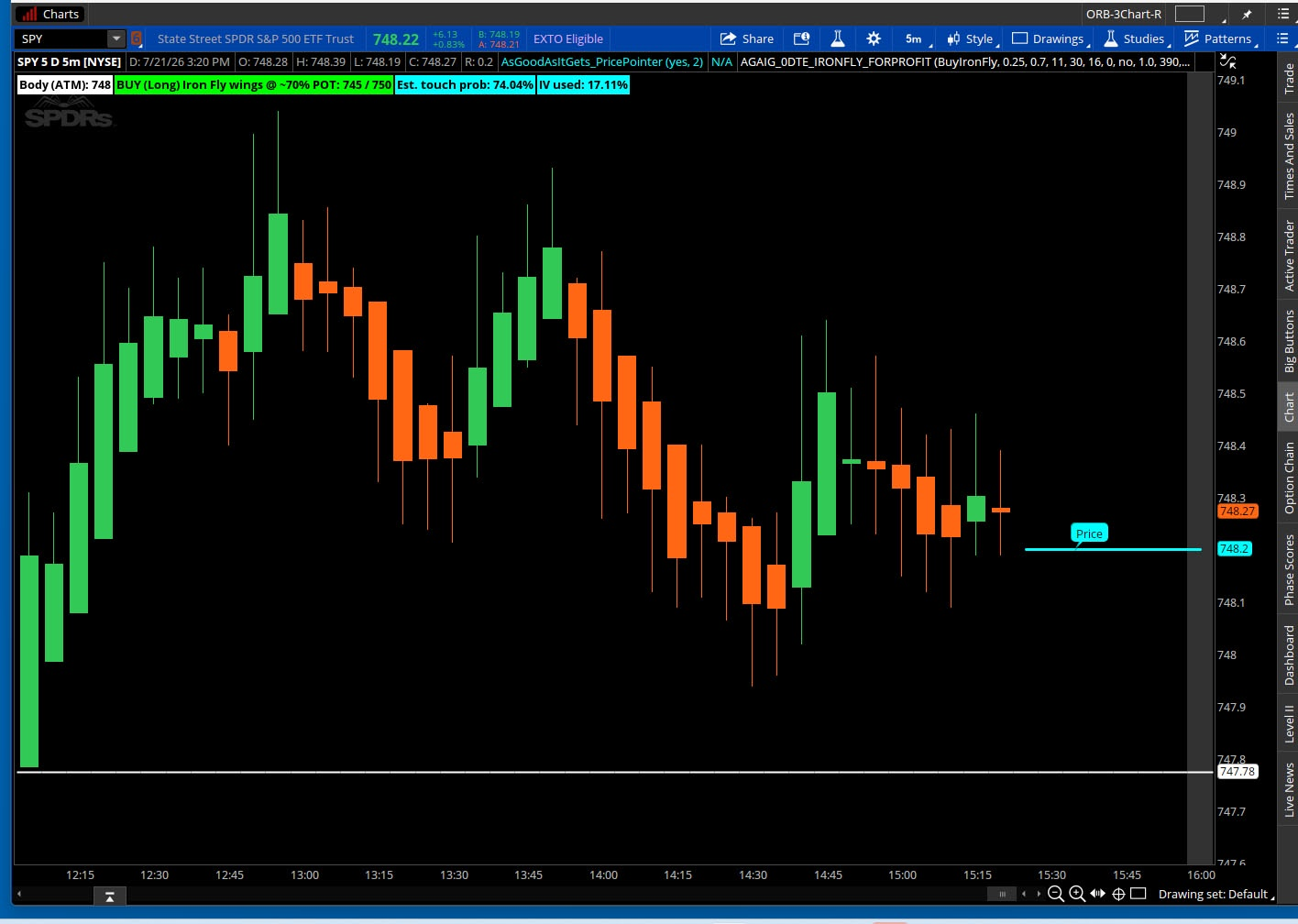Screen dimensions: 1298x924
Task: Select the Chart side tab
Action: [x=1289, y=407]
